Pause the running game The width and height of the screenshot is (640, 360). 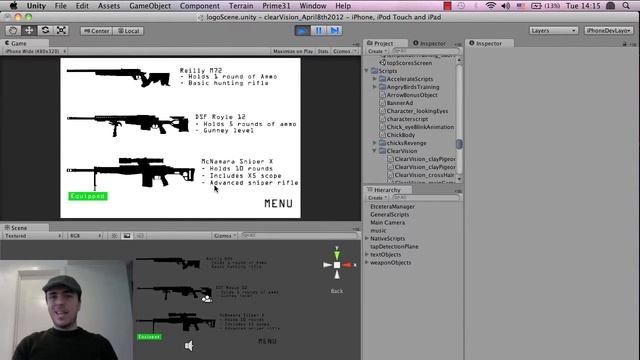click(318, 31)
